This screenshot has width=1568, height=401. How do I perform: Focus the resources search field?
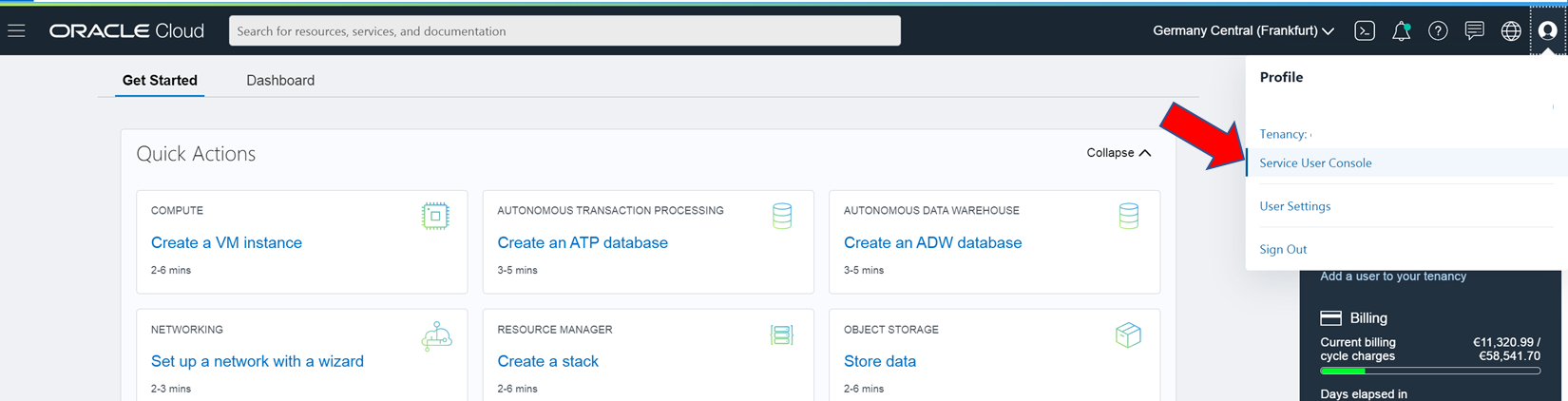coord(564,31)
